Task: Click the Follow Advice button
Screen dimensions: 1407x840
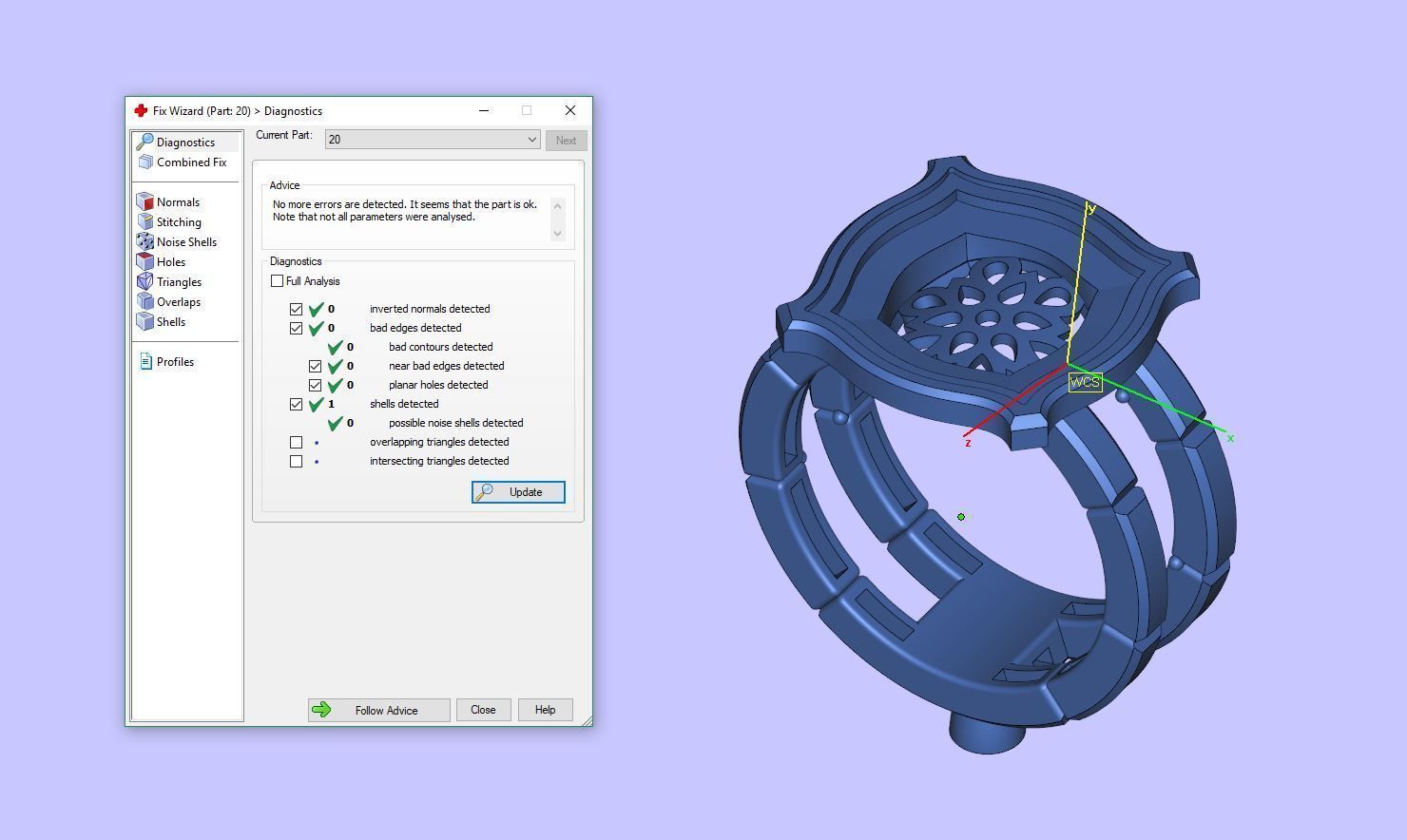Action: point(378,710)
